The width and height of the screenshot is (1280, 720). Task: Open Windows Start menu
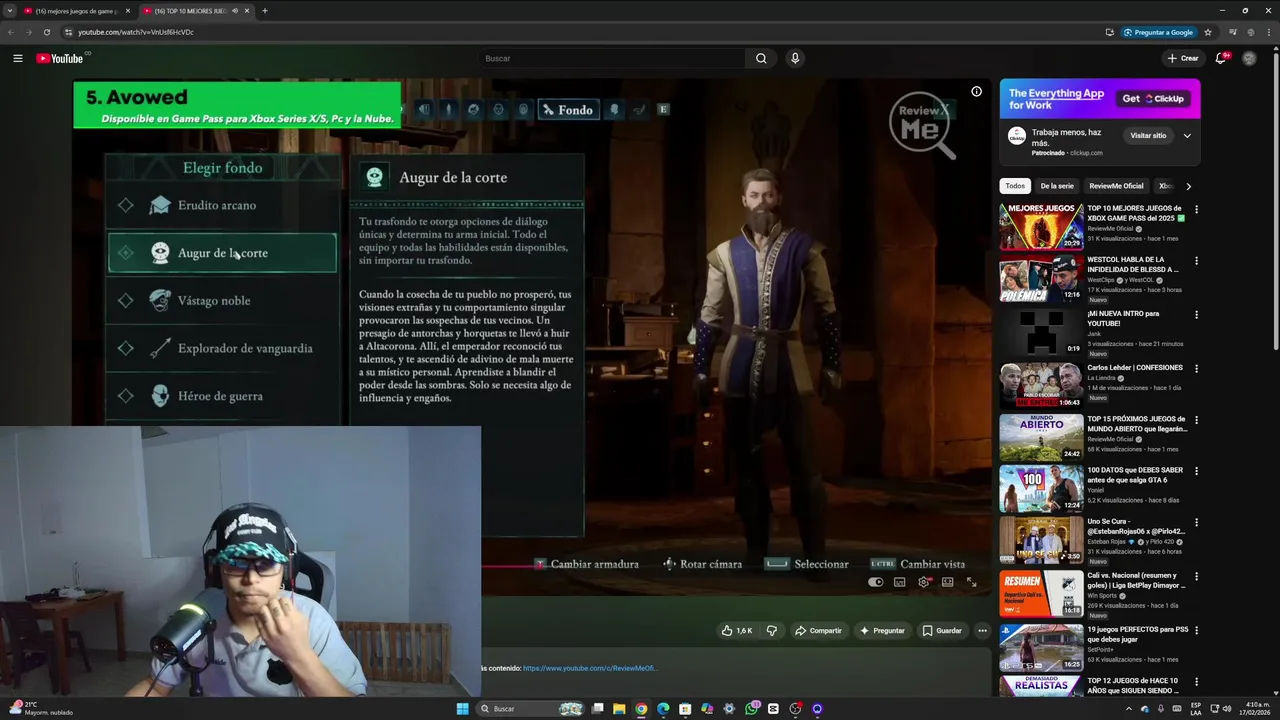coord(462,709)
